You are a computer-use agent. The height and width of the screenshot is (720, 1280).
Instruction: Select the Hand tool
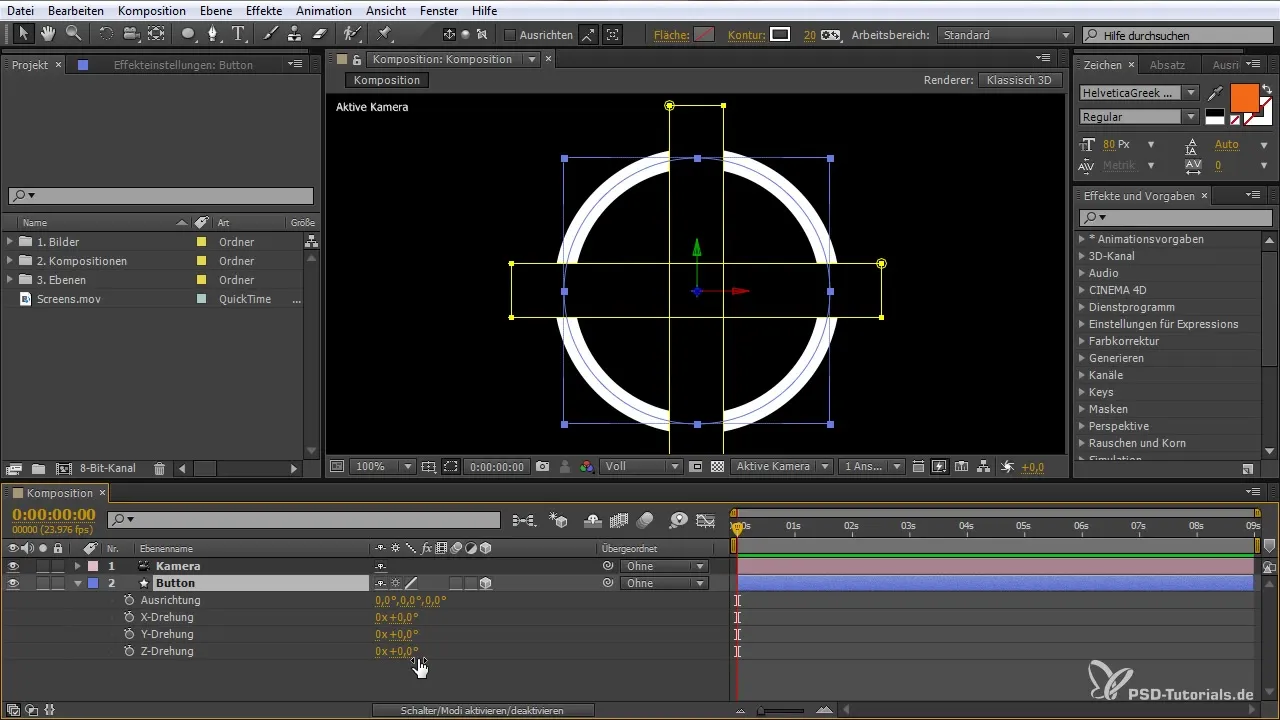48,34
